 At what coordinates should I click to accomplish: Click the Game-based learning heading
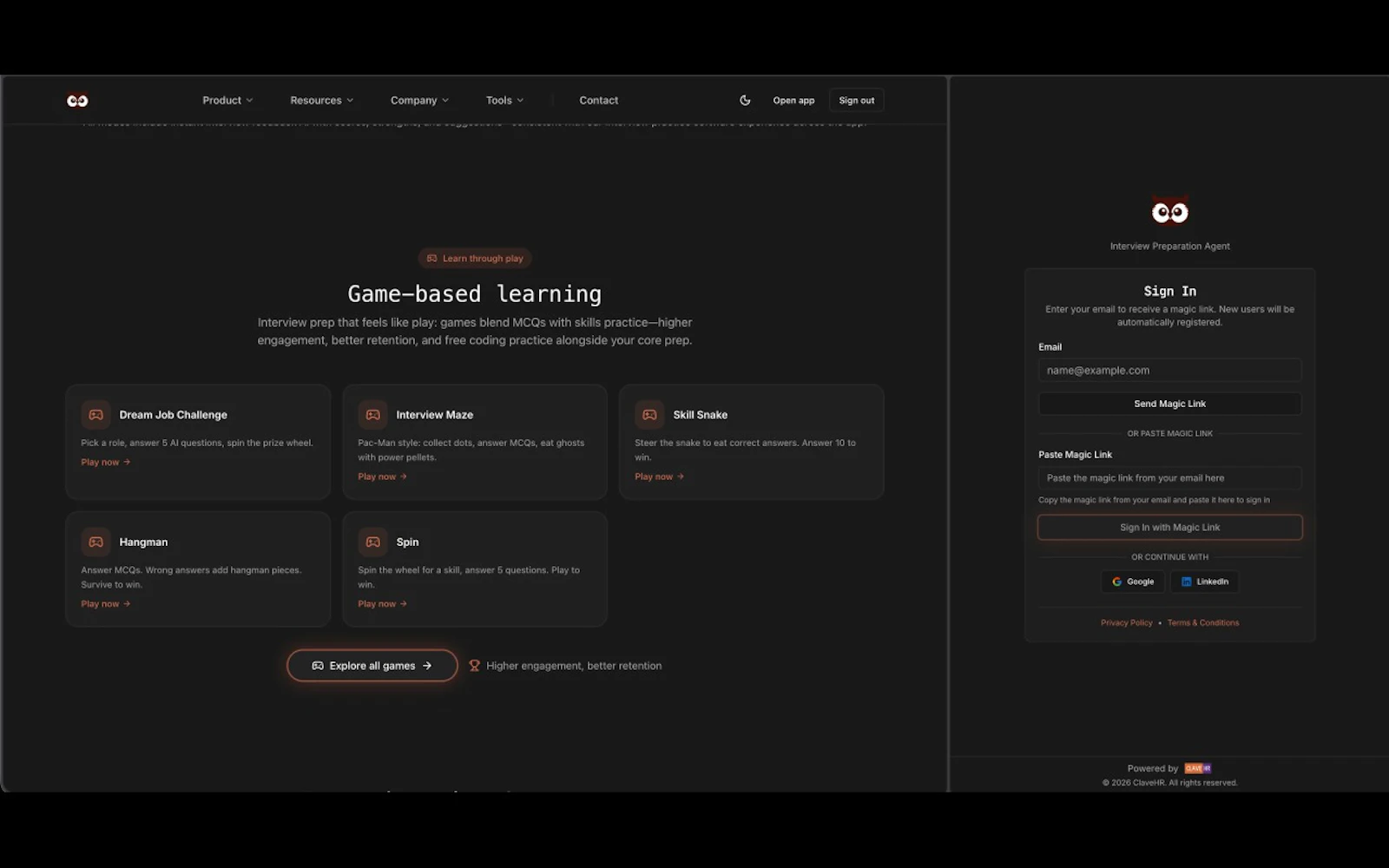point(475,294)
